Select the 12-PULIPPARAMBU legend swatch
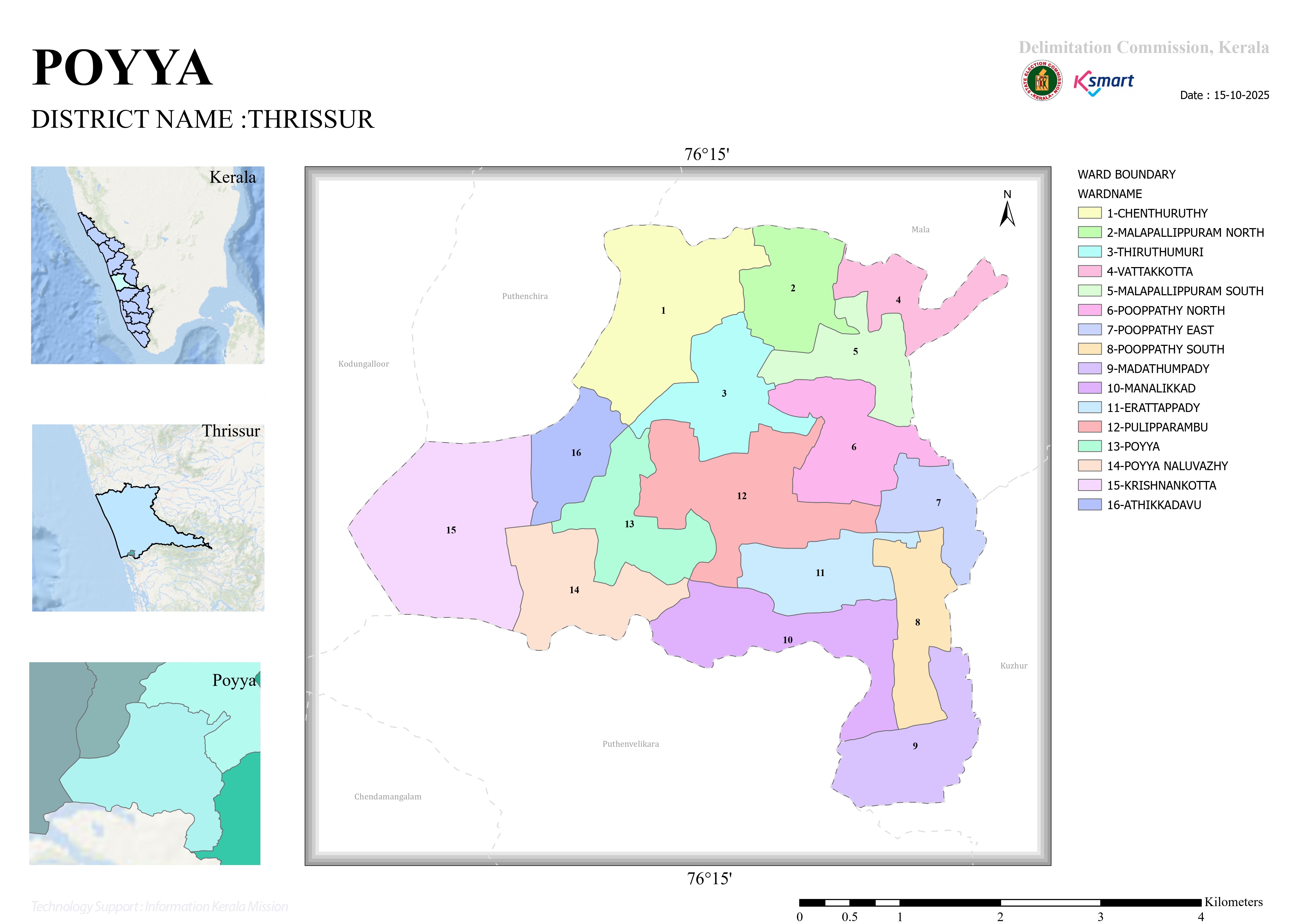The width and height of the screenshot is (1307, 924). click(x=1090, y=427)
